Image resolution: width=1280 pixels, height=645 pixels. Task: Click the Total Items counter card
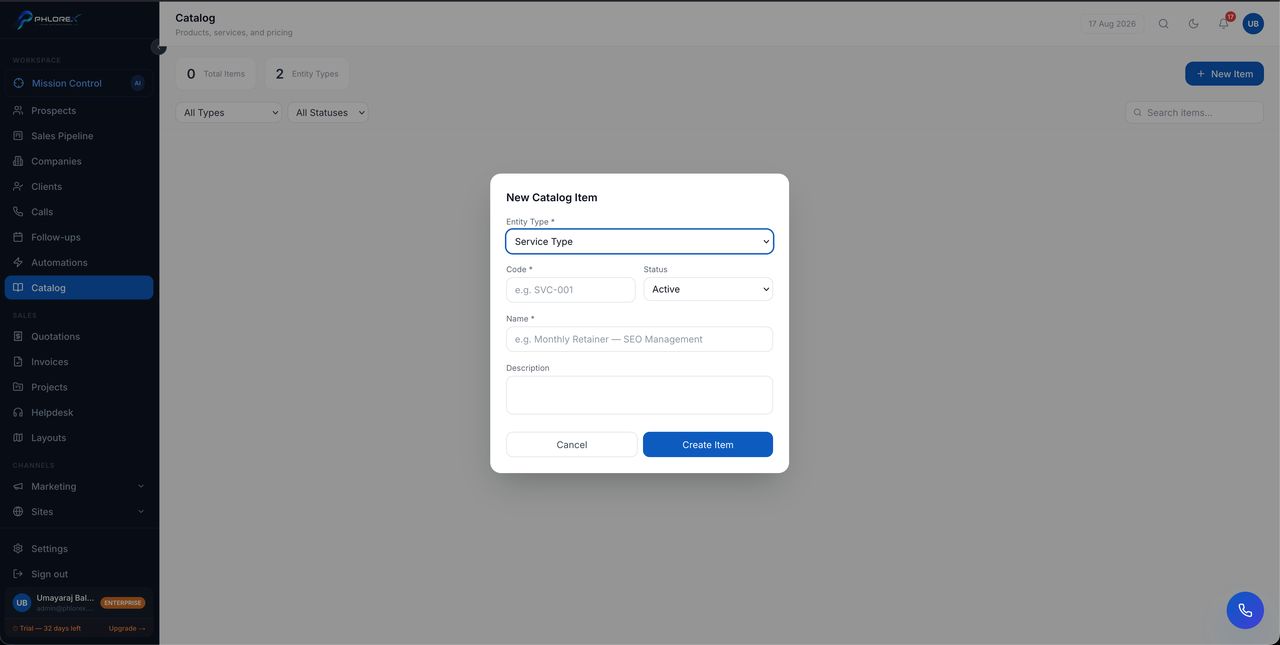[x=215, y=73]
